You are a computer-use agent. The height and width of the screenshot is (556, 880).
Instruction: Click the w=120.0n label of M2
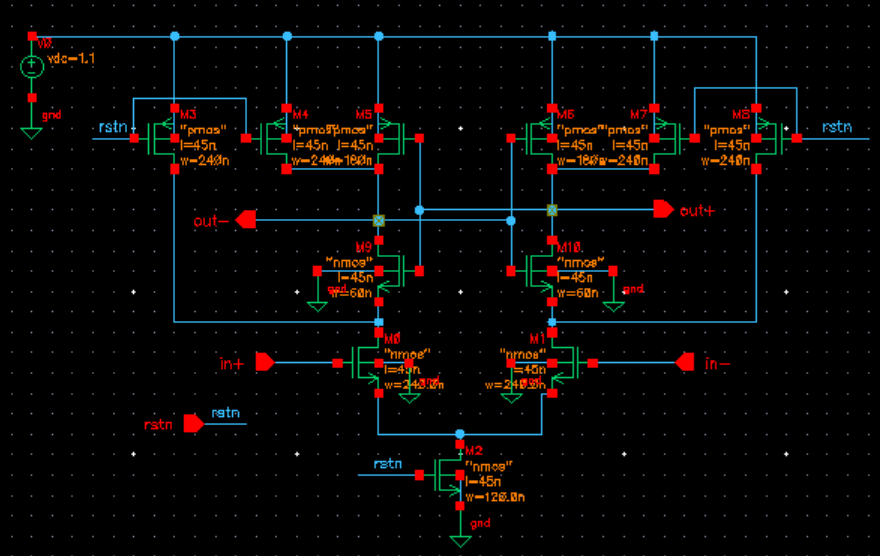(495, 497)
